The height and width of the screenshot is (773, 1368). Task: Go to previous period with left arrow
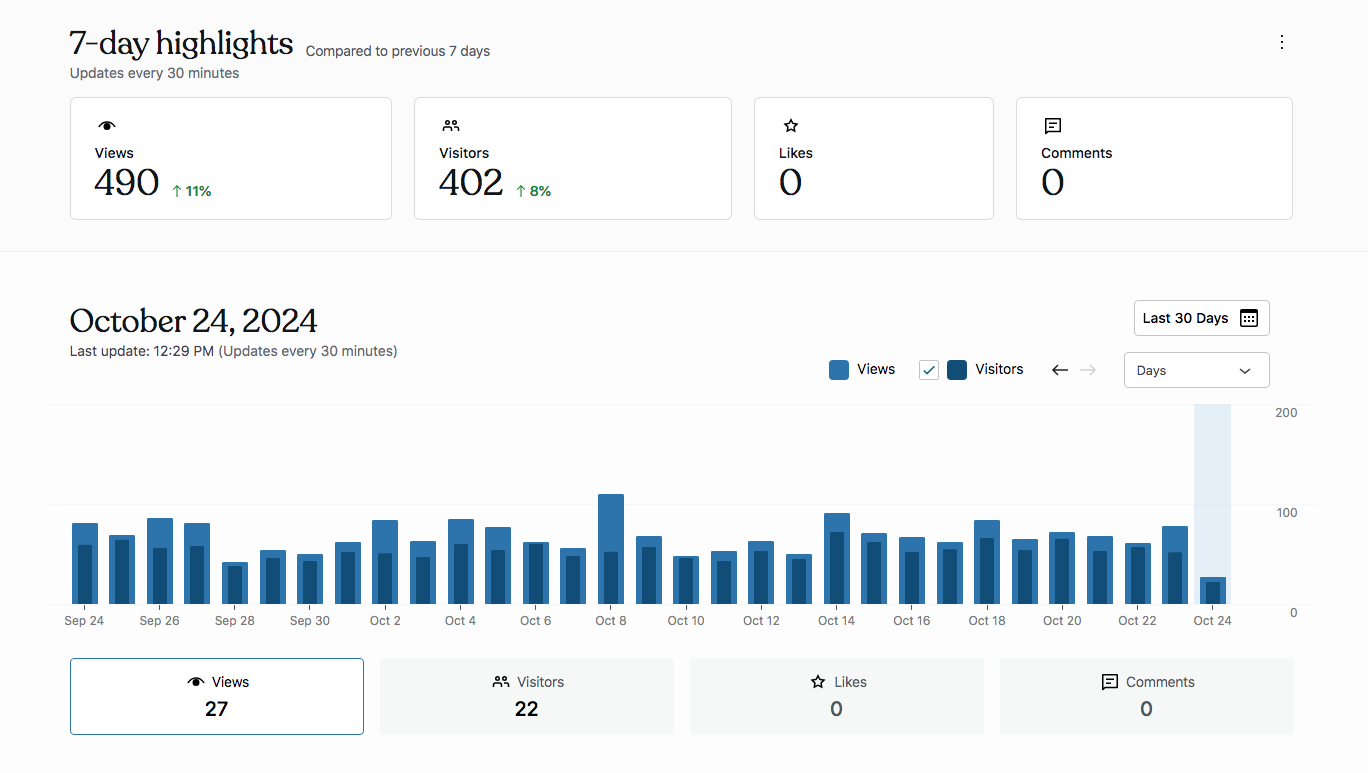[1060, 370]
